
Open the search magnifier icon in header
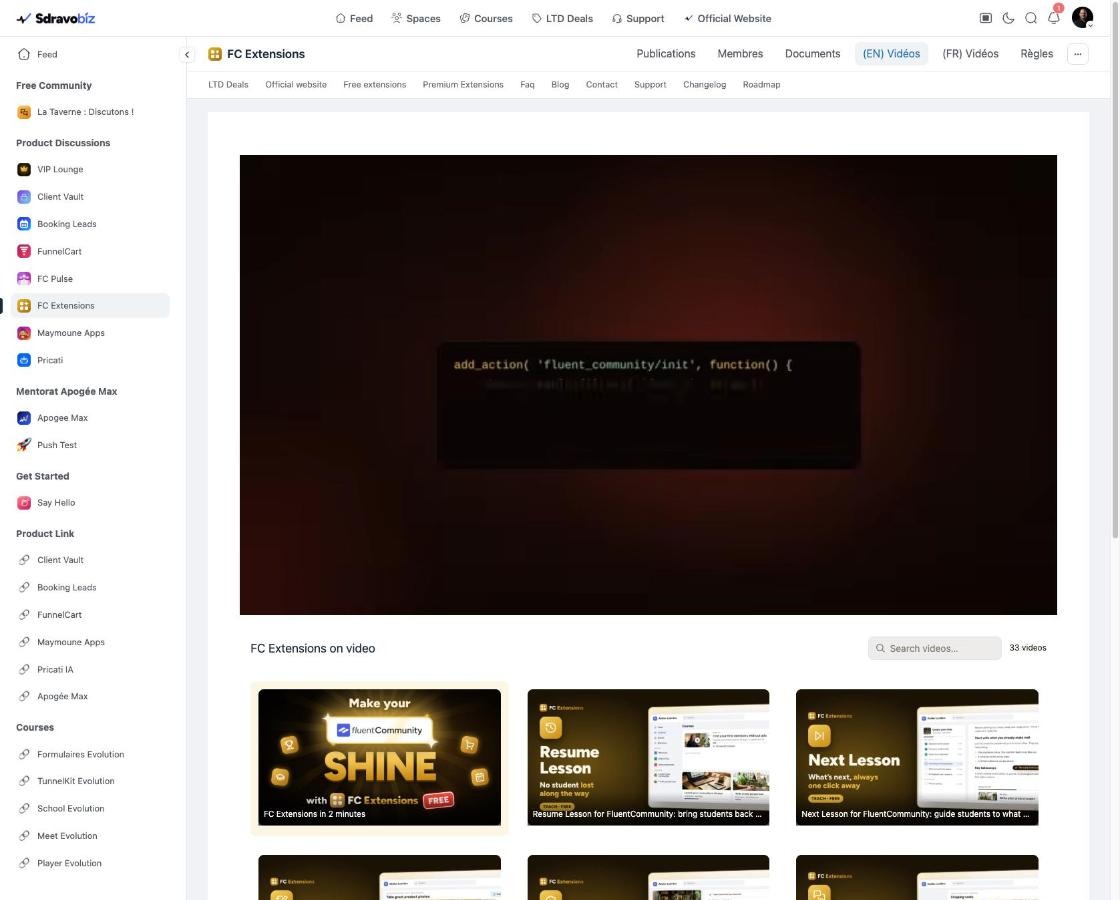coord(1031,18)
